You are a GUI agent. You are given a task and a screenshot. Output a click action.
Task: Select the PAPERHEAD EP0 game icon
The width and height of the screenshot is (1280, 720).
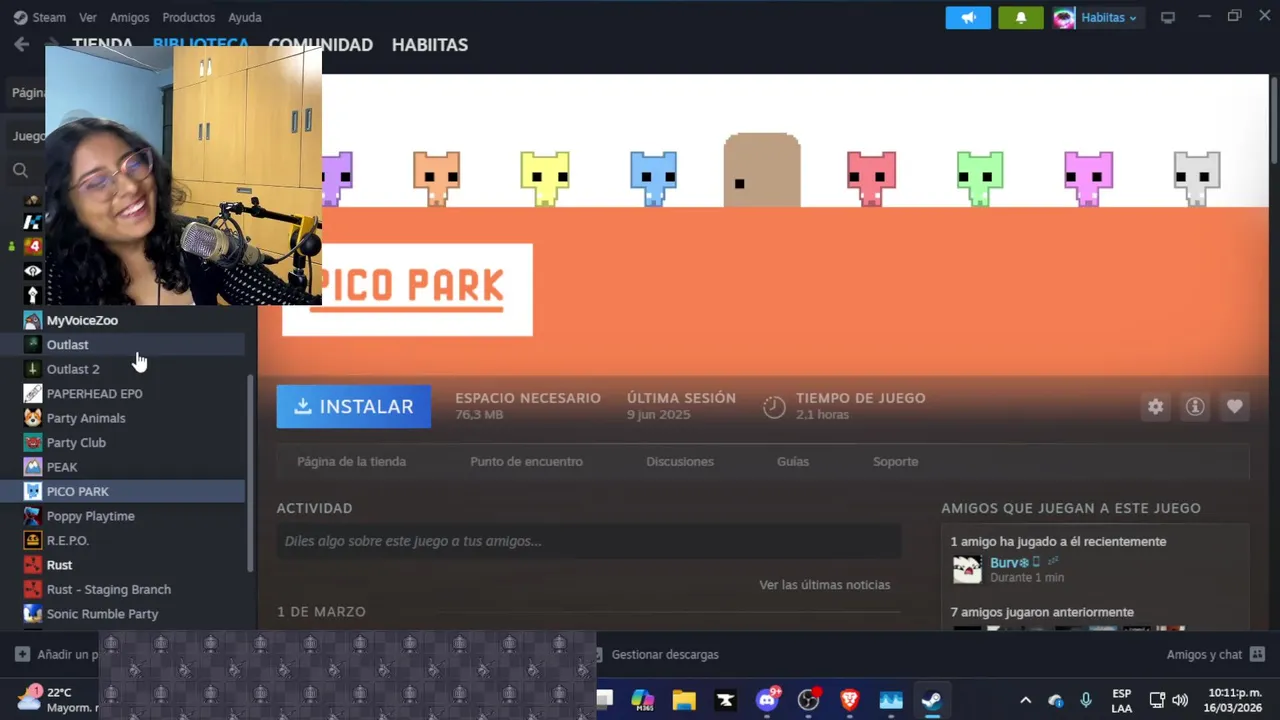click(33, 393)
